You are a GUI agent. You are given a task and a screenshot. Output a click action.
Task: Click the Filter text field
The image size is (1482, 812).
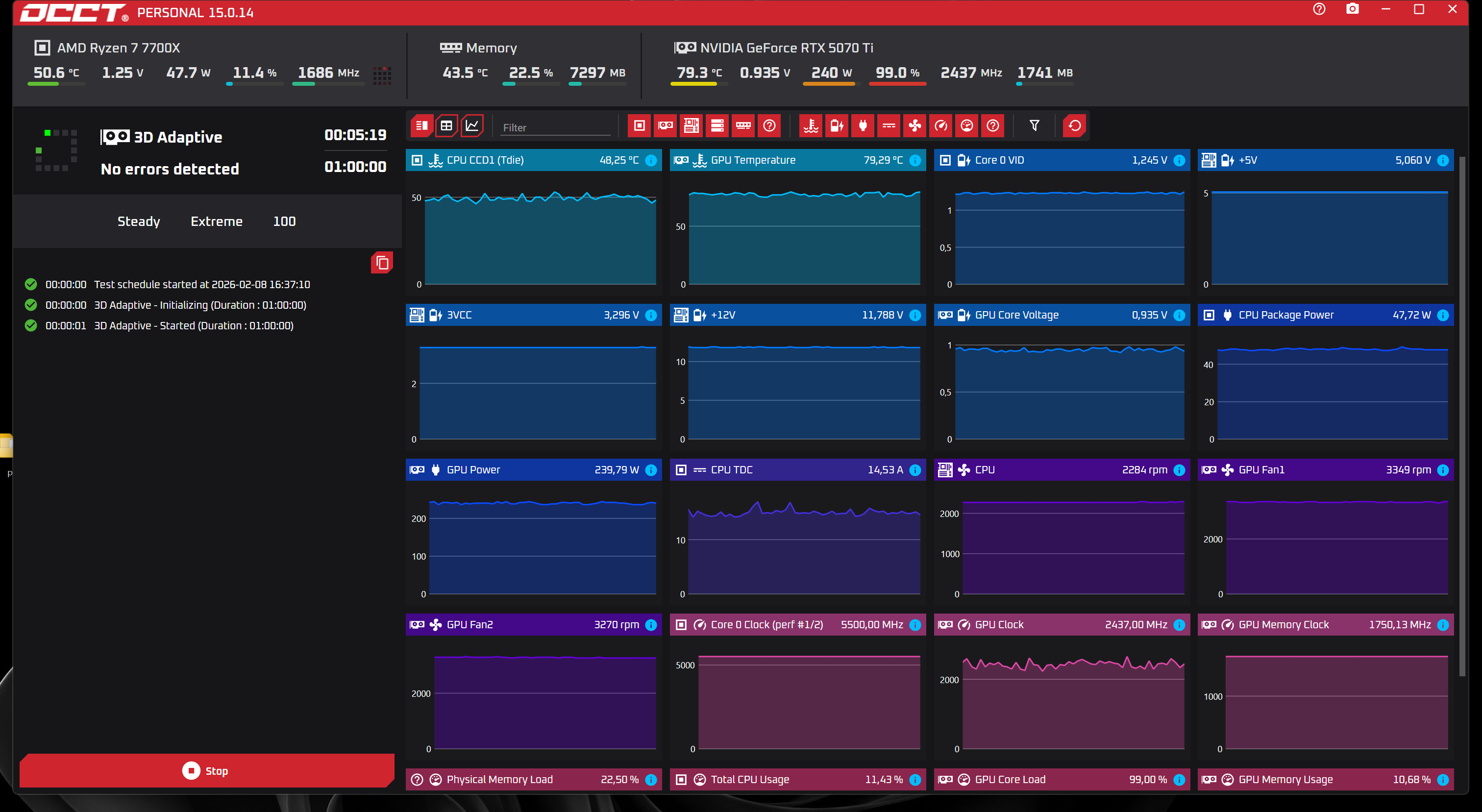point(555,127)
